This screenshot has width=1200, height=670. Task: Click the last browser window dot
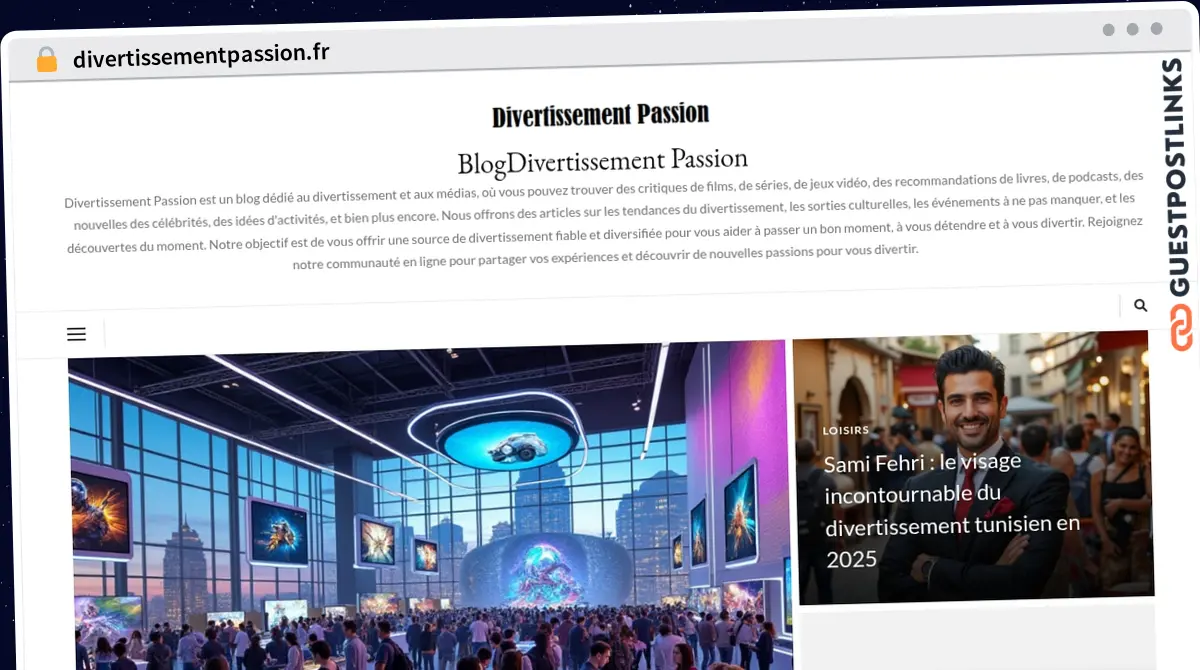click(1156, 29)
